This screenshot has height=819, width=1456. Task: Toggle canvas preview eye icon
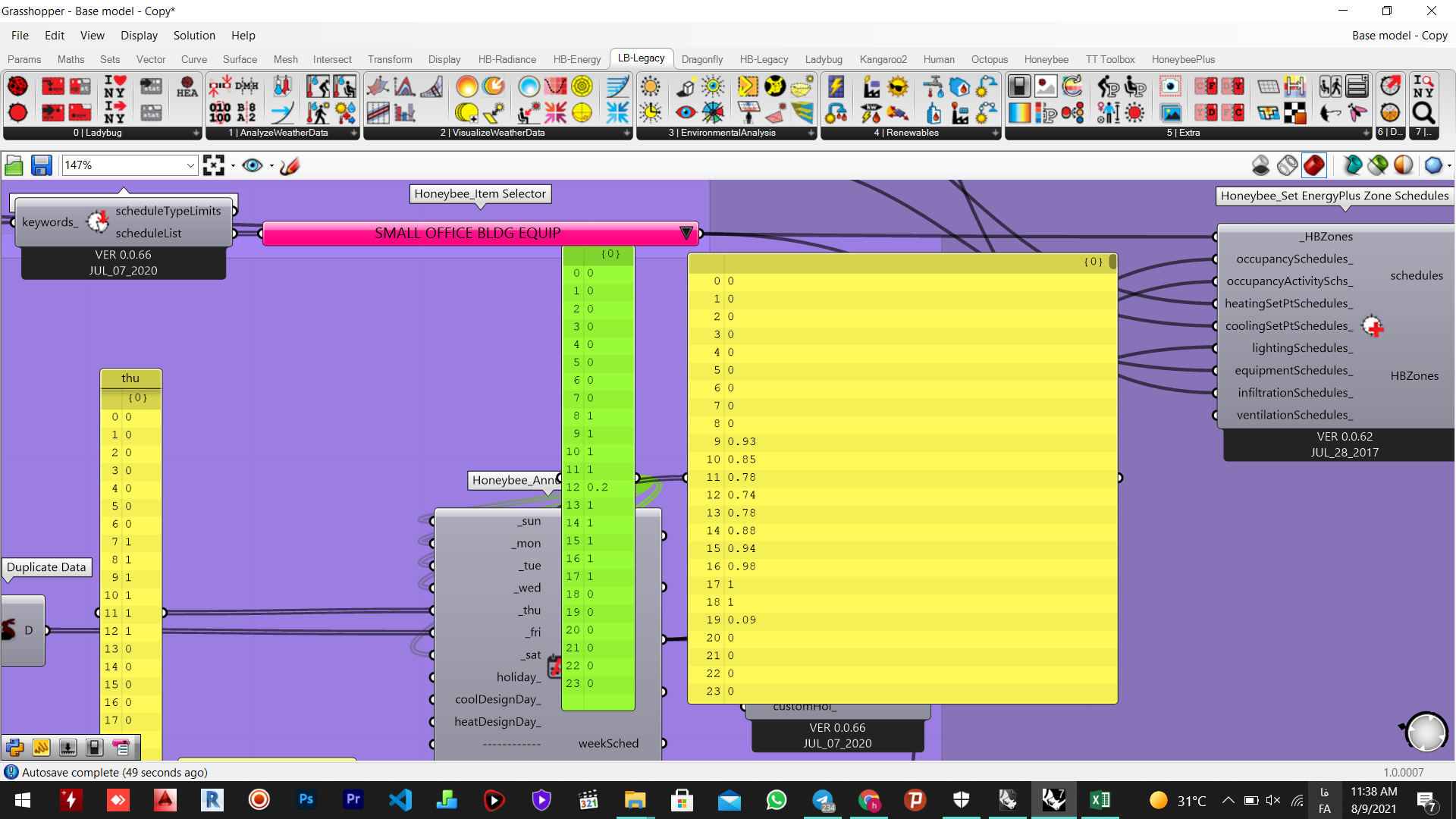pos(253,165)
